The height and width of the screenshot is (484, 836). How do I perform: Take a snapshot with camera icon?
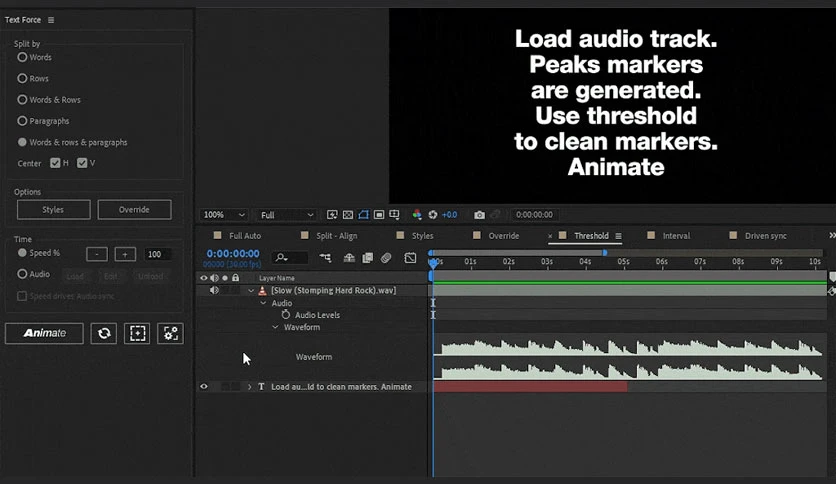coord(479,215)
